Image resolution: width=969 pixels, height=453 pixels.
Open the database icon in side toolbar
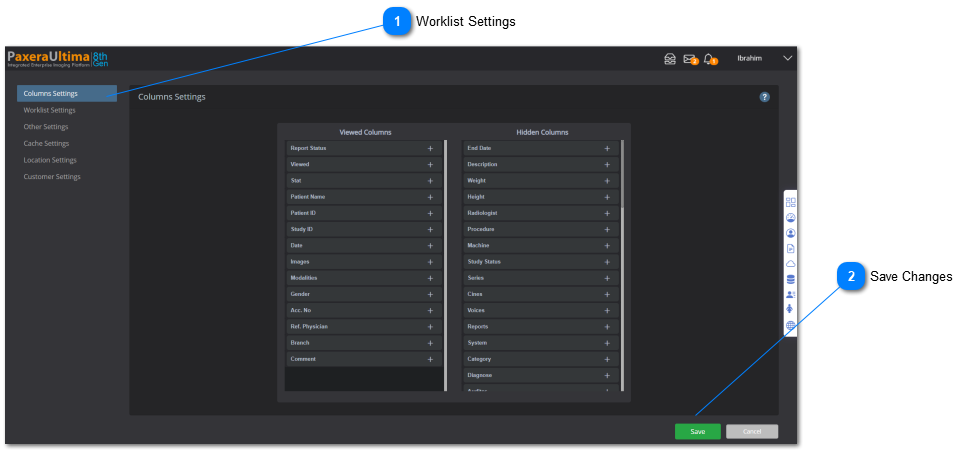(x=790, y=279)
